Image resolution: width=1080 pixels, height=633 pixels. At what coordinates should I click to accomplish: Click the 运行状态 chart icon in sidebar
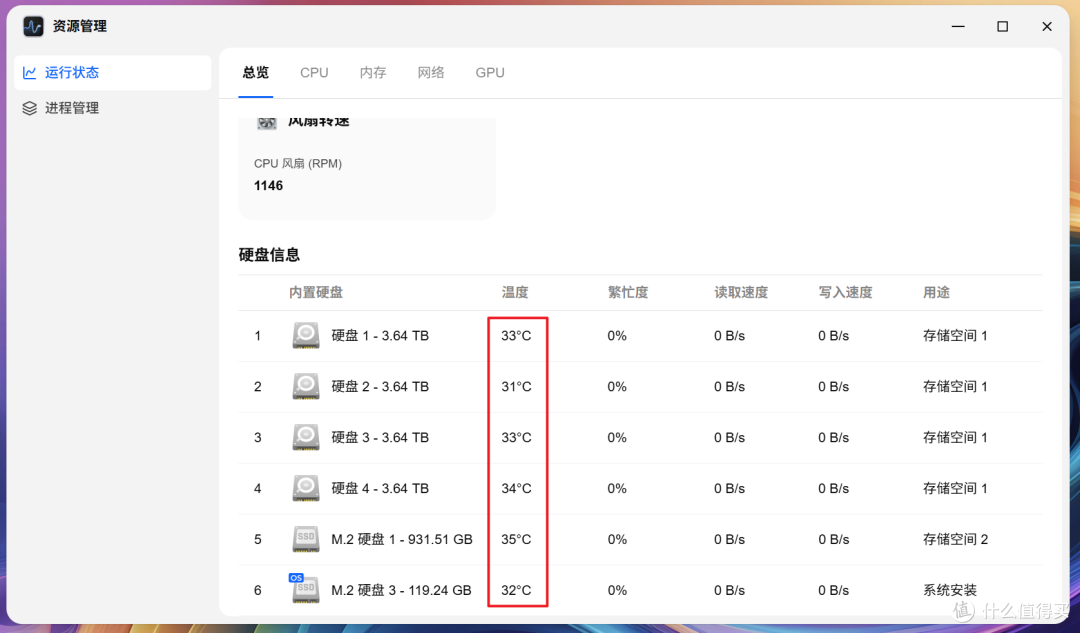tap(29, 72)
